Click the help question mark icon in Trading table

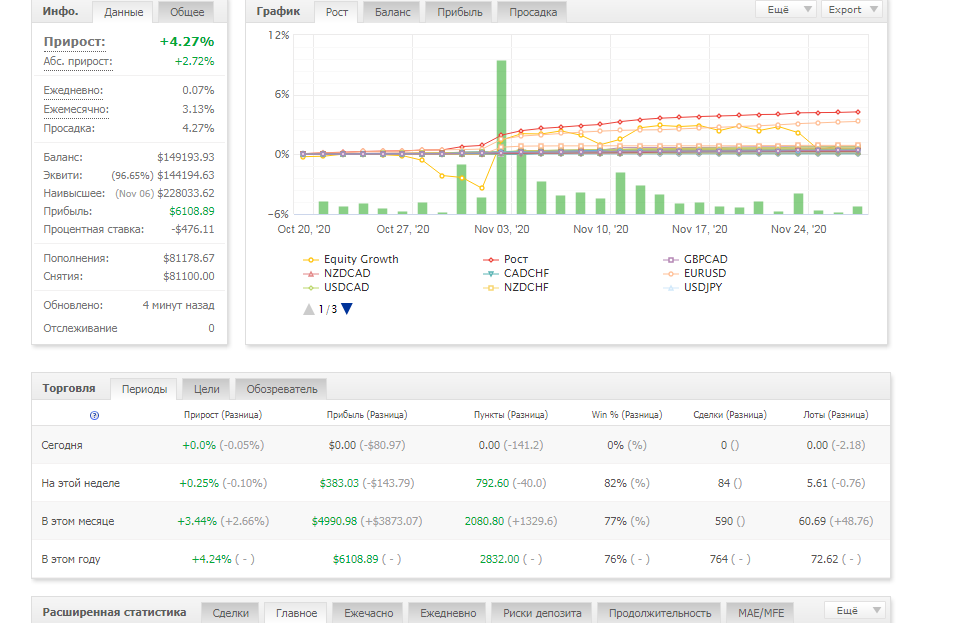pyautogui.click(x=94, y=415)
